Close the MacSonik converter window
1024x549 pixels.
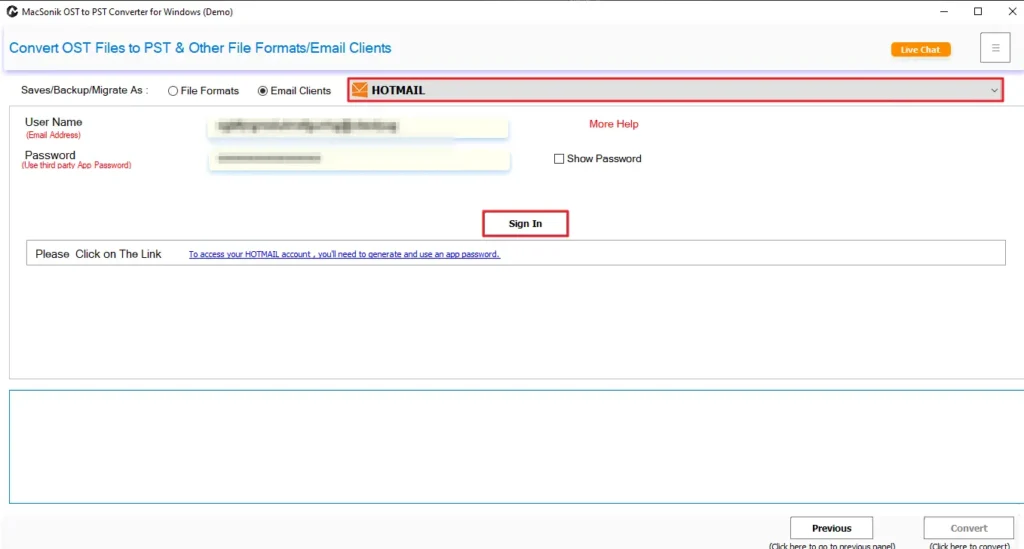click(x=1012, y=12)
